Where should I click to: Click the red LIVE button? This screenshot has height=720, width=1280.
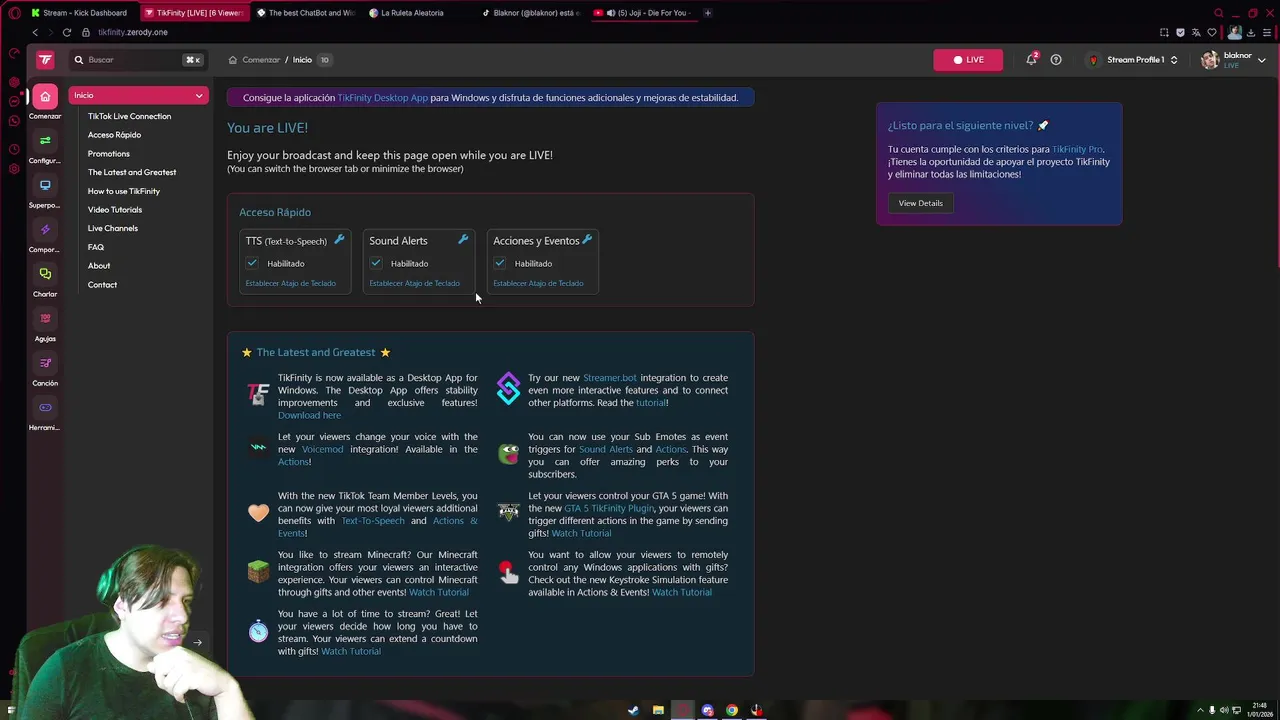968,60
